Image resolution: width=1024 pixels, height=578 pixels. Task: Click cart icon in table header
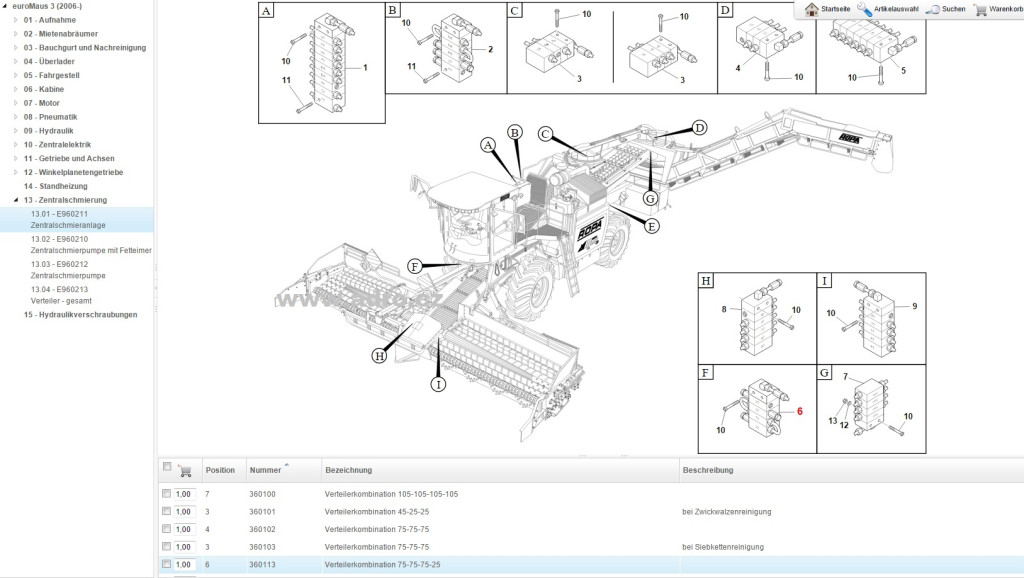185,471
